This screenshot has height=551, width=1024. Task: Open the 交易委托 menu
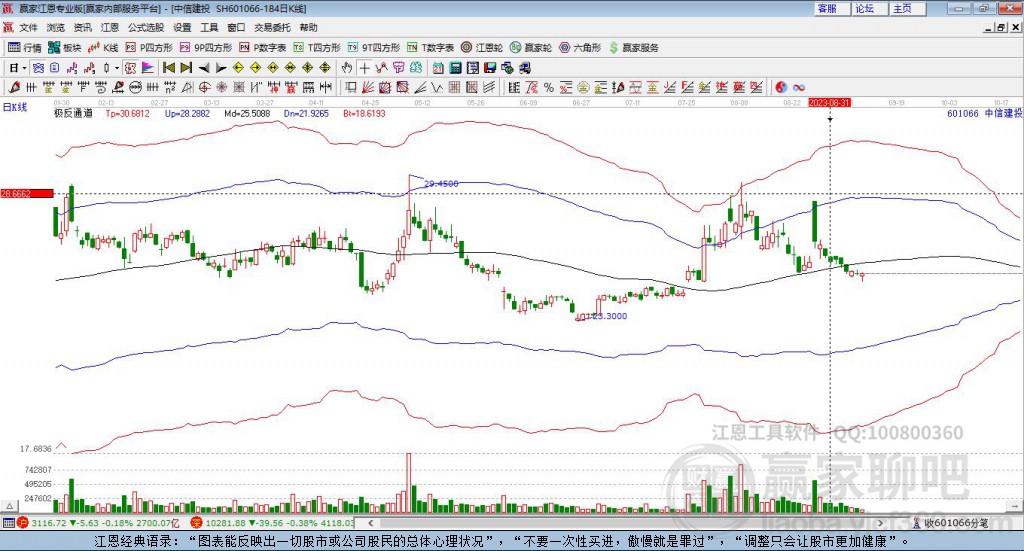(x=272, y=27)
